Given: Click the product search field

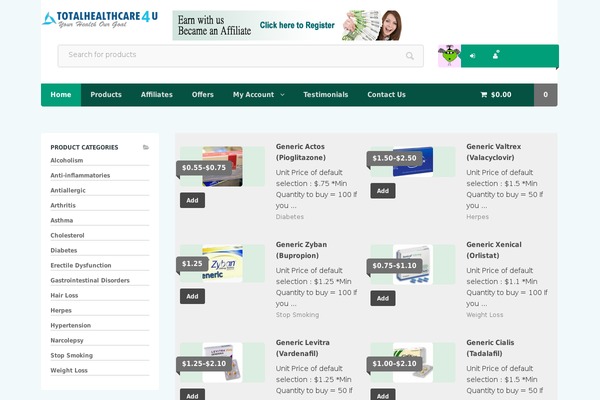Looking at the screenshot, I should (x=240, y=56).
